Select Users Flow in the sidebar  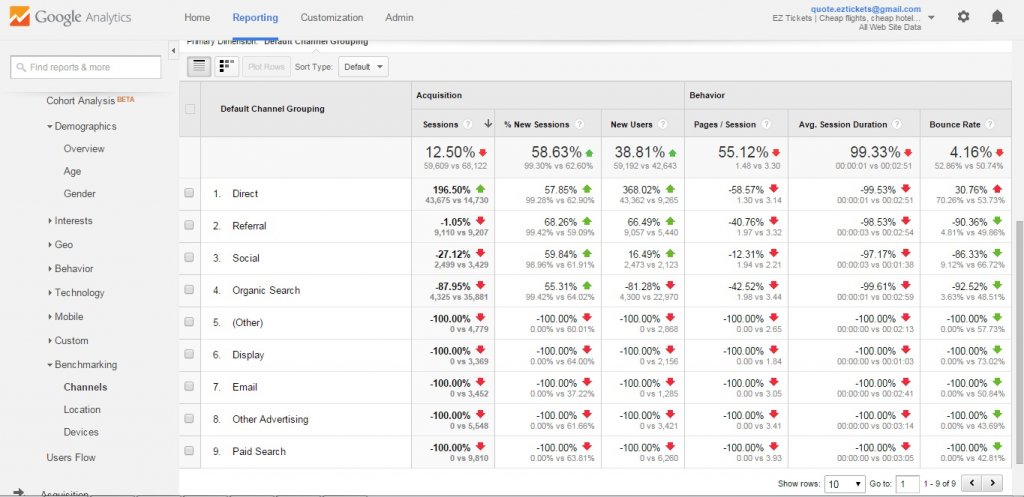pyautogui.click(x=72, y=457)
